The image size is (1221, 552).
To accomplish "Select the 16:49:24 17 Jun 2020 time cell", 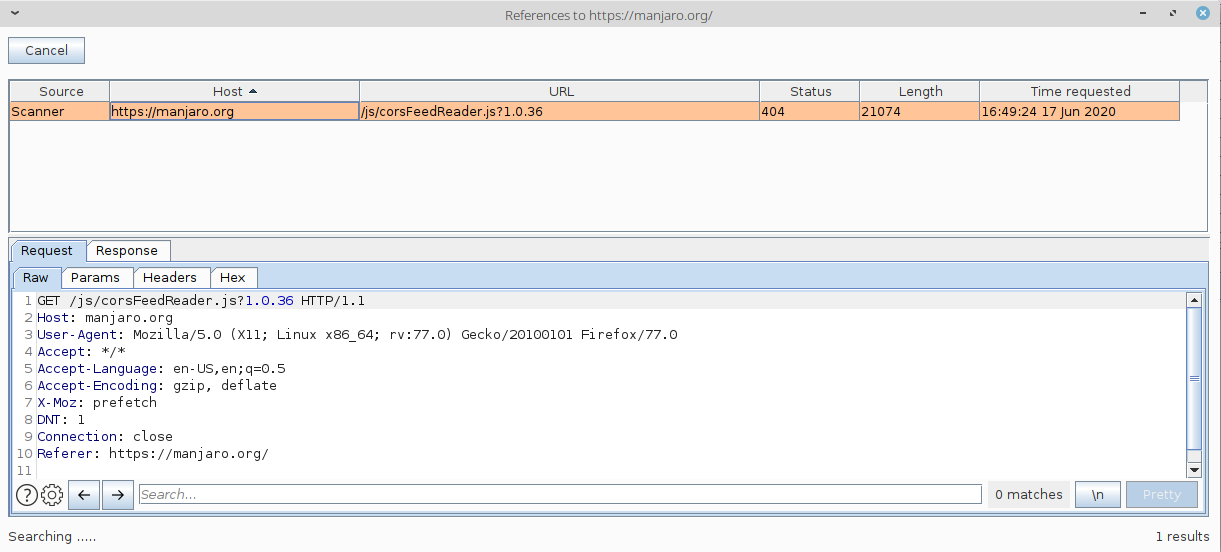I will (1080, 112).
